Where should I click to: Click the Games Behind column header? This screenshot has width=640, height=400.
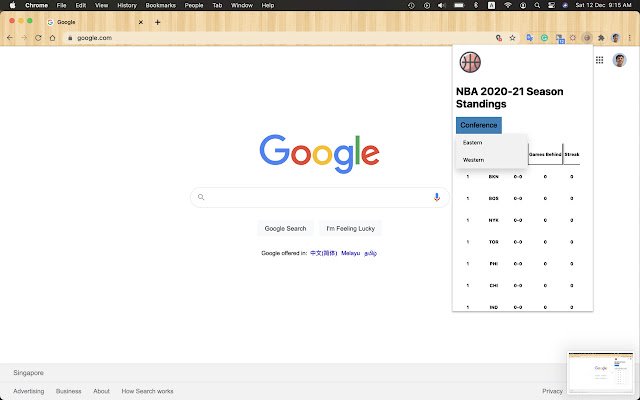545,154
